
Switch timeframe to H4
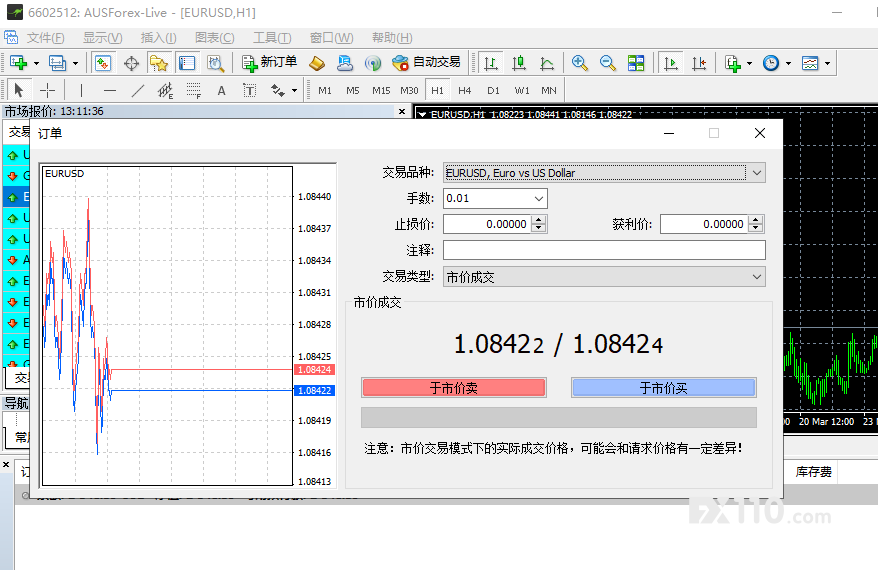pos(465,90)
